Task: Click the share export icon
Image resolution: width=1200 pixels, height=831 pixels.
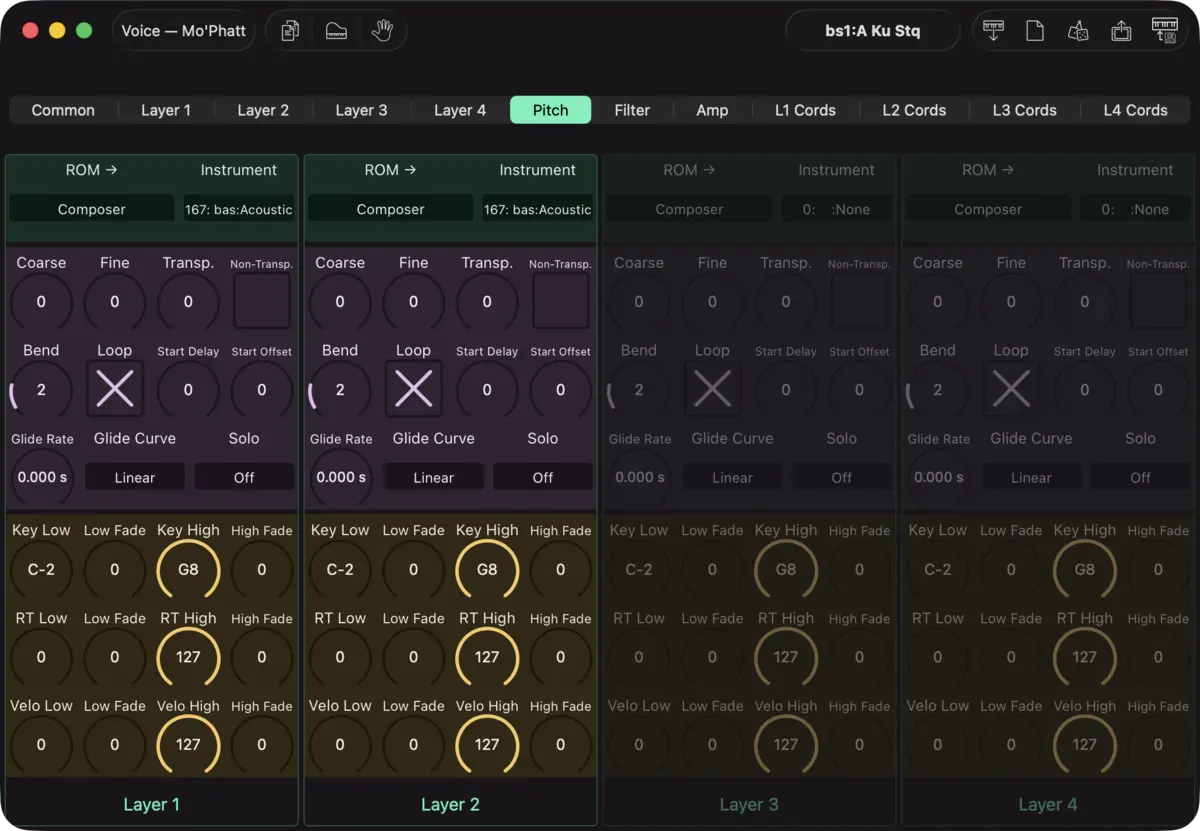Action: click(1121, 31)
